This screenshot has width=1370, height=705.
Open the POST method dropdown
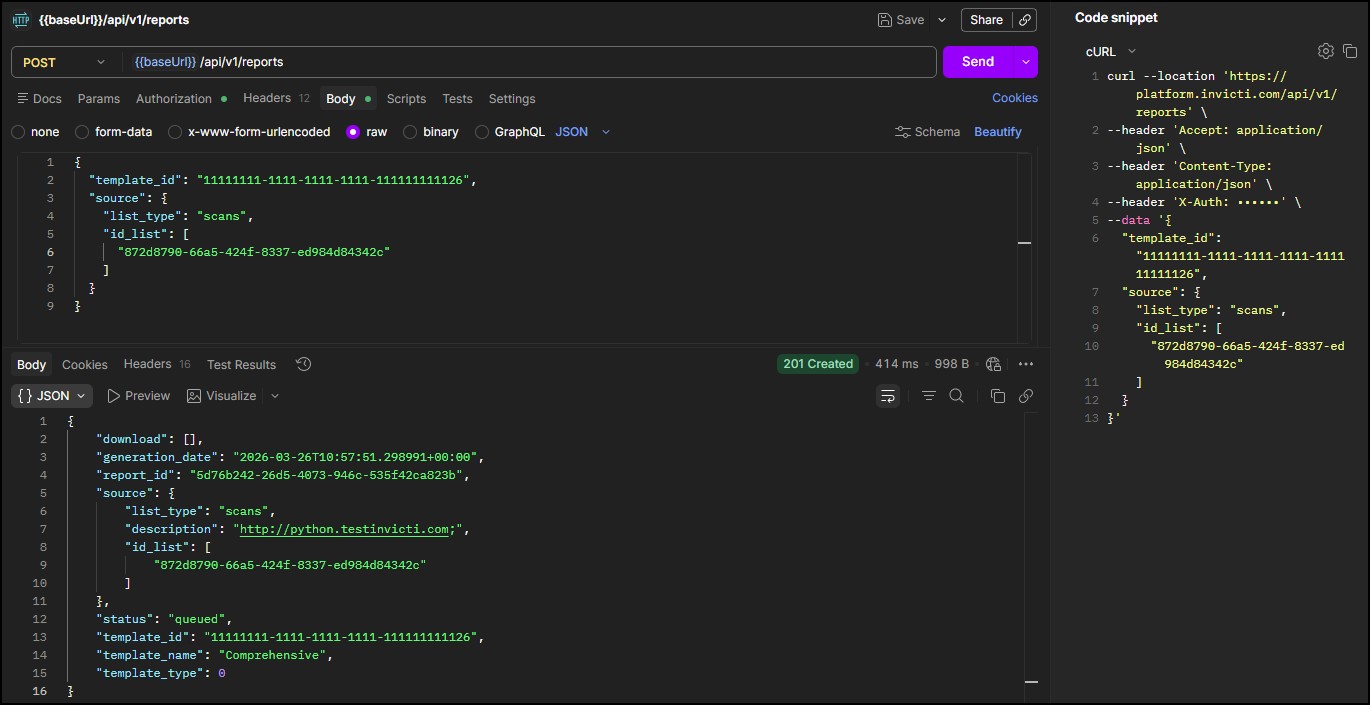click(x=65, y=61)
